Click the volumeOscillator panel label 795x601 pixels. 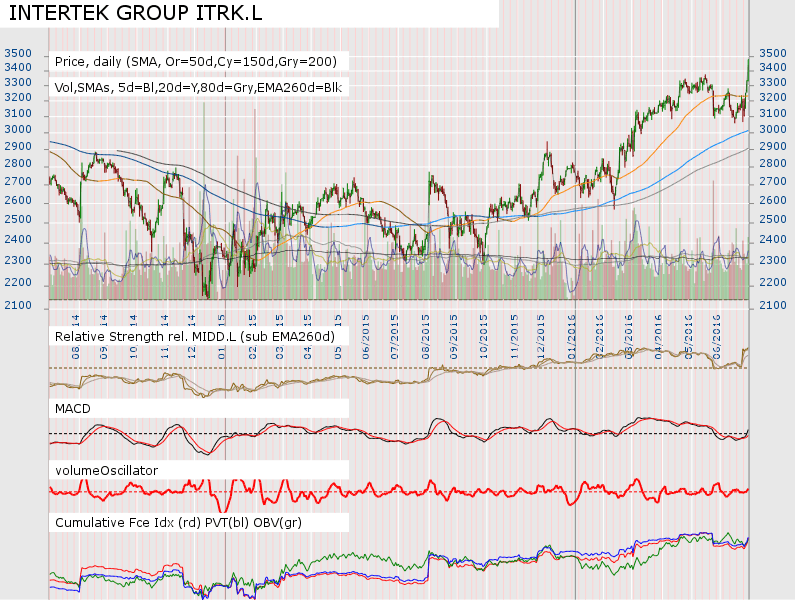pyautogui.click(x=106, y=471)
